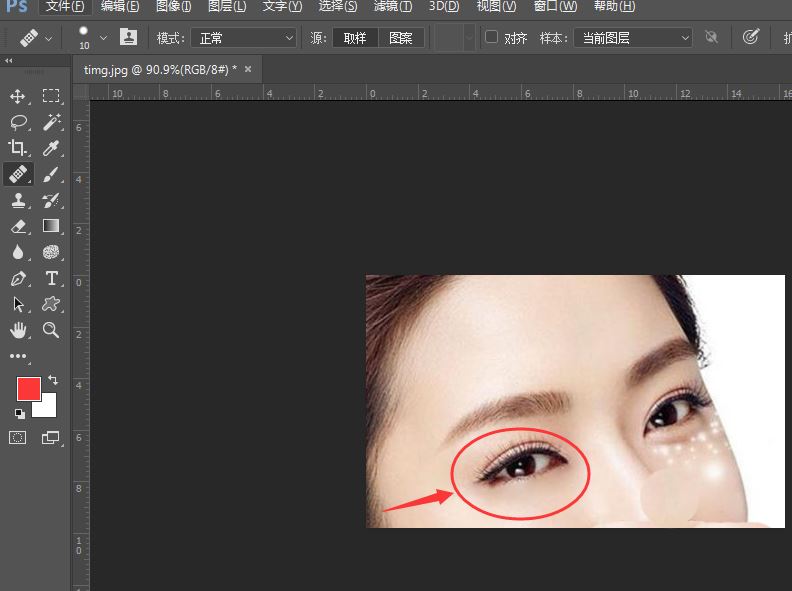The image size is (792, 591).
Task: Select the Zoom tool
Action: pyautogui.click(x=51, y=330)
